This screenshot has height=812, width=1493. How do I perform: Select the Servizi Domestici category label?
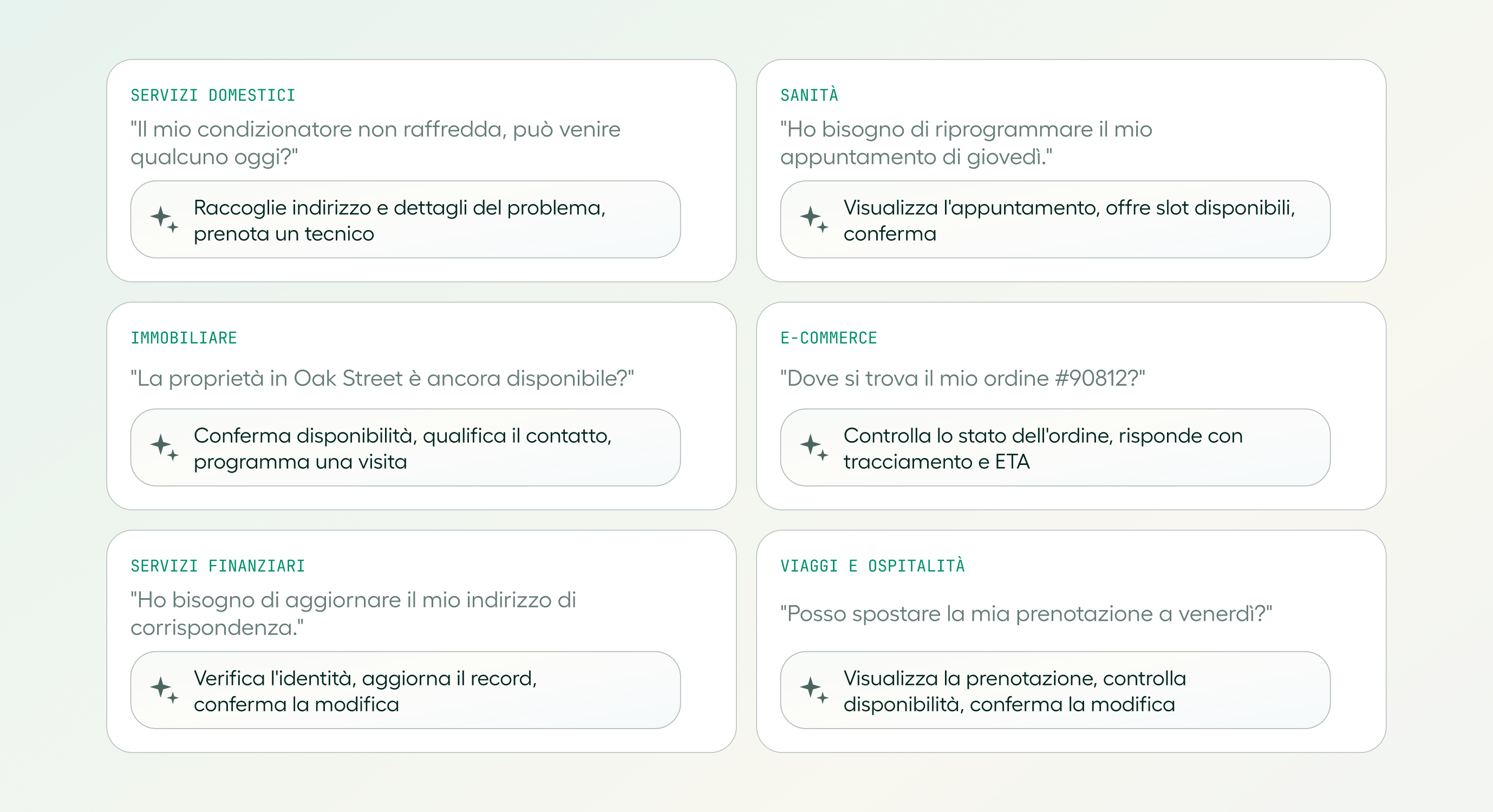213,96
